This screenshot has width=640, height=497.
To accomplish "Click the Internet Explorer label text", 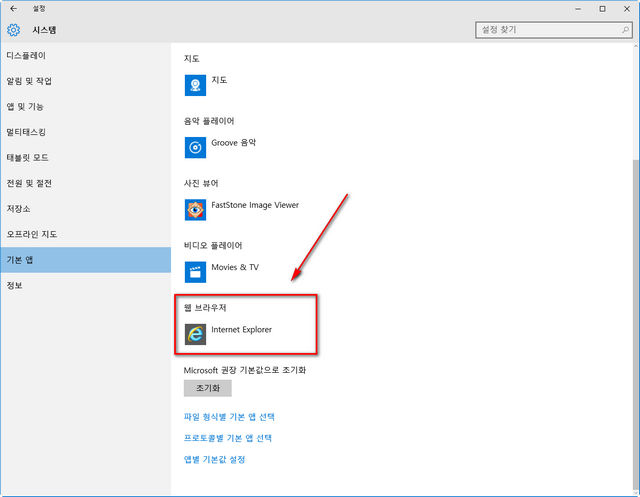I will (241, 329).
